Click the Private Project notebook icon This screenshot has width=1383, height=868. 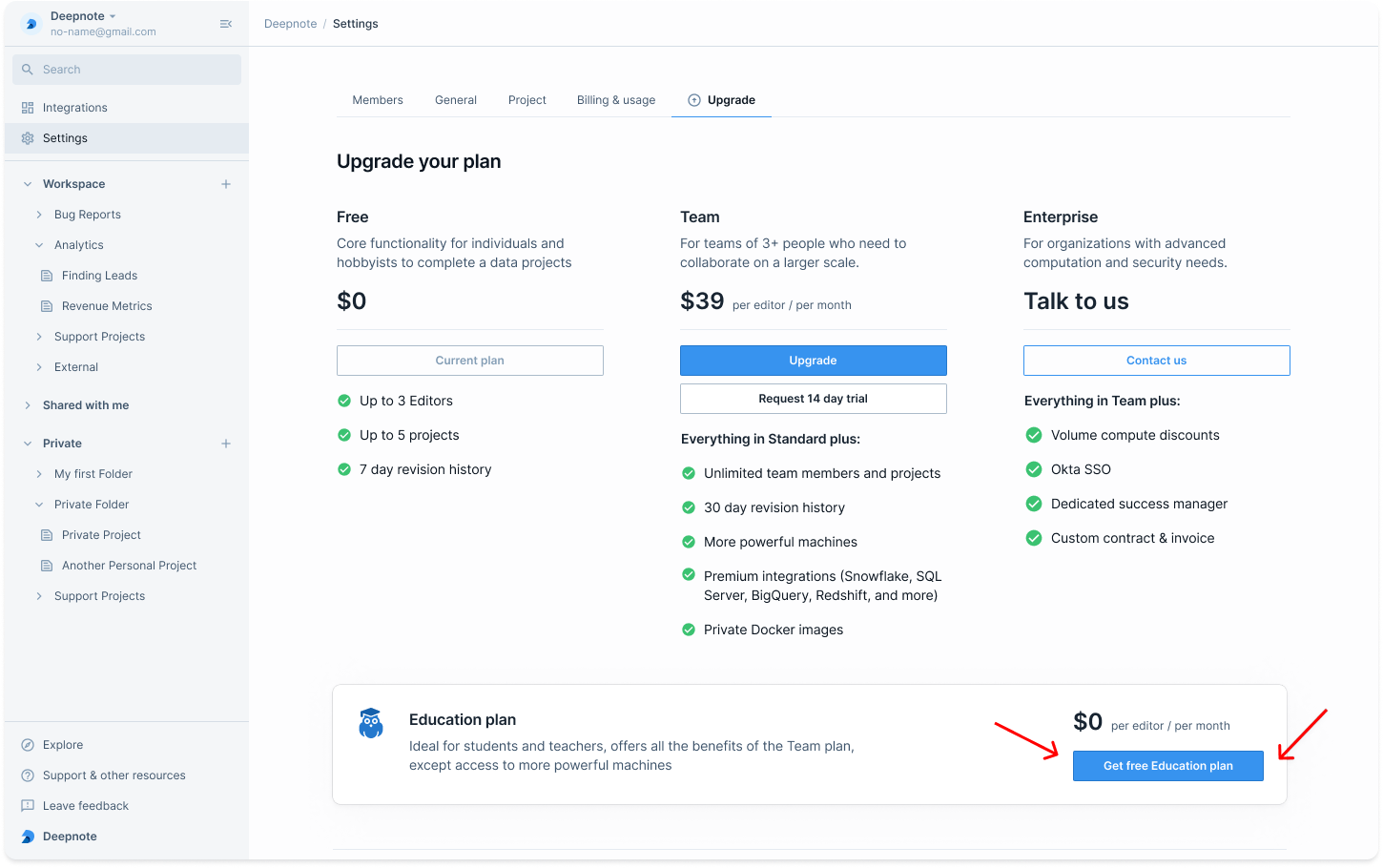pos(47,535)
